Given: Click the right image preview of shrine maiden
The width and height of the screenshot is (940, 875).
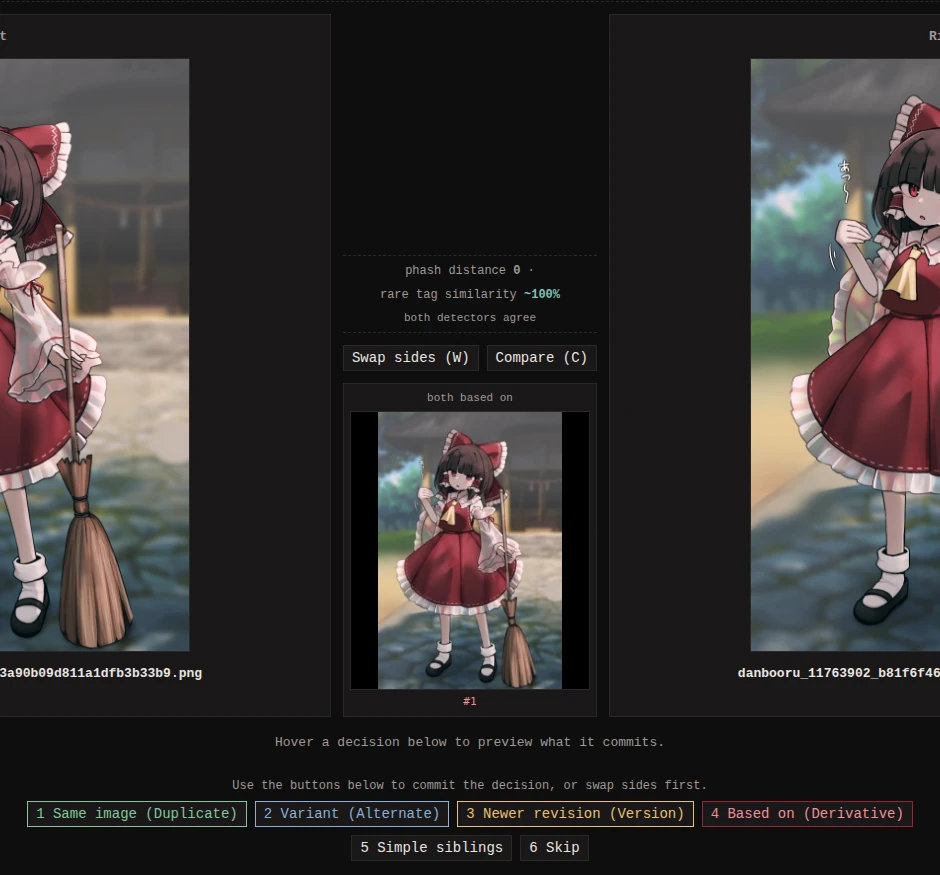Looking at the screenshot, I should click(845, 355).
